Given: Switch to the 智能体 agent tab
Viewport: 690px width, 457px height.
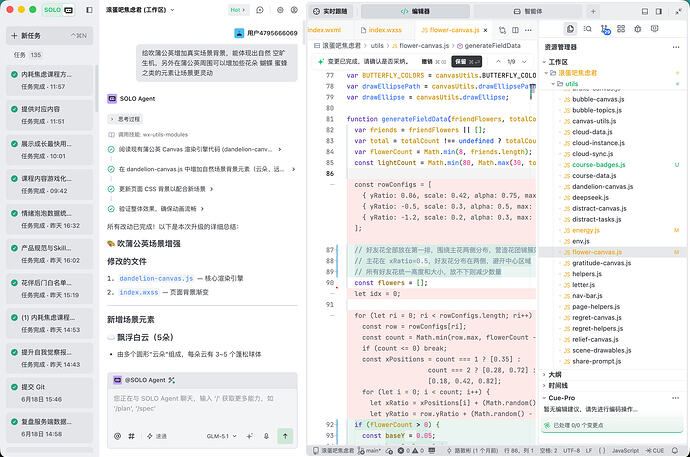Looking at the screenshot, I should pos(528,11).
